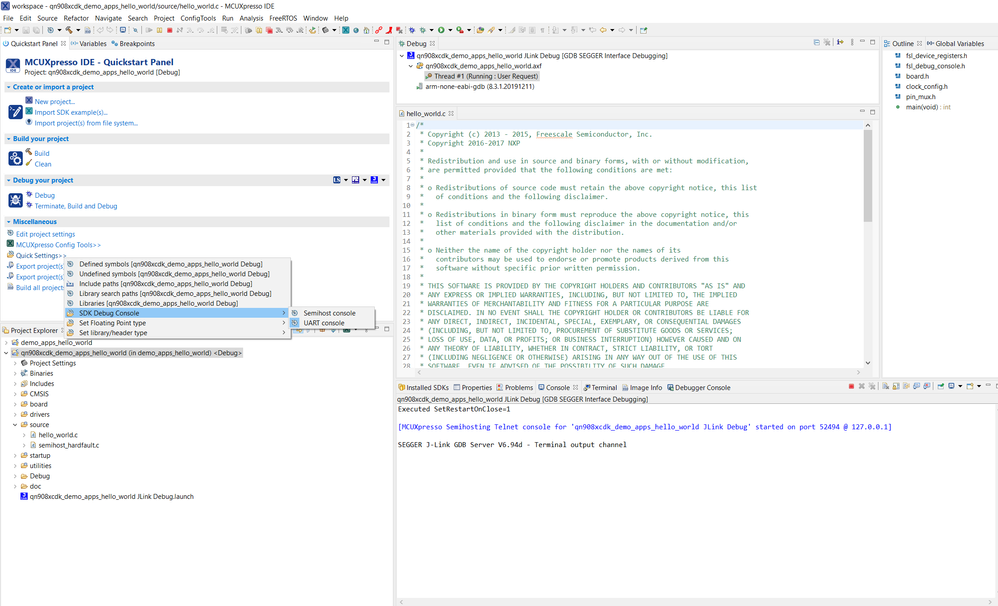This screenshot has width=998, height=606.
Task: Click the Open Console icon in Console toolbar
Action: [x=969, y=386]
